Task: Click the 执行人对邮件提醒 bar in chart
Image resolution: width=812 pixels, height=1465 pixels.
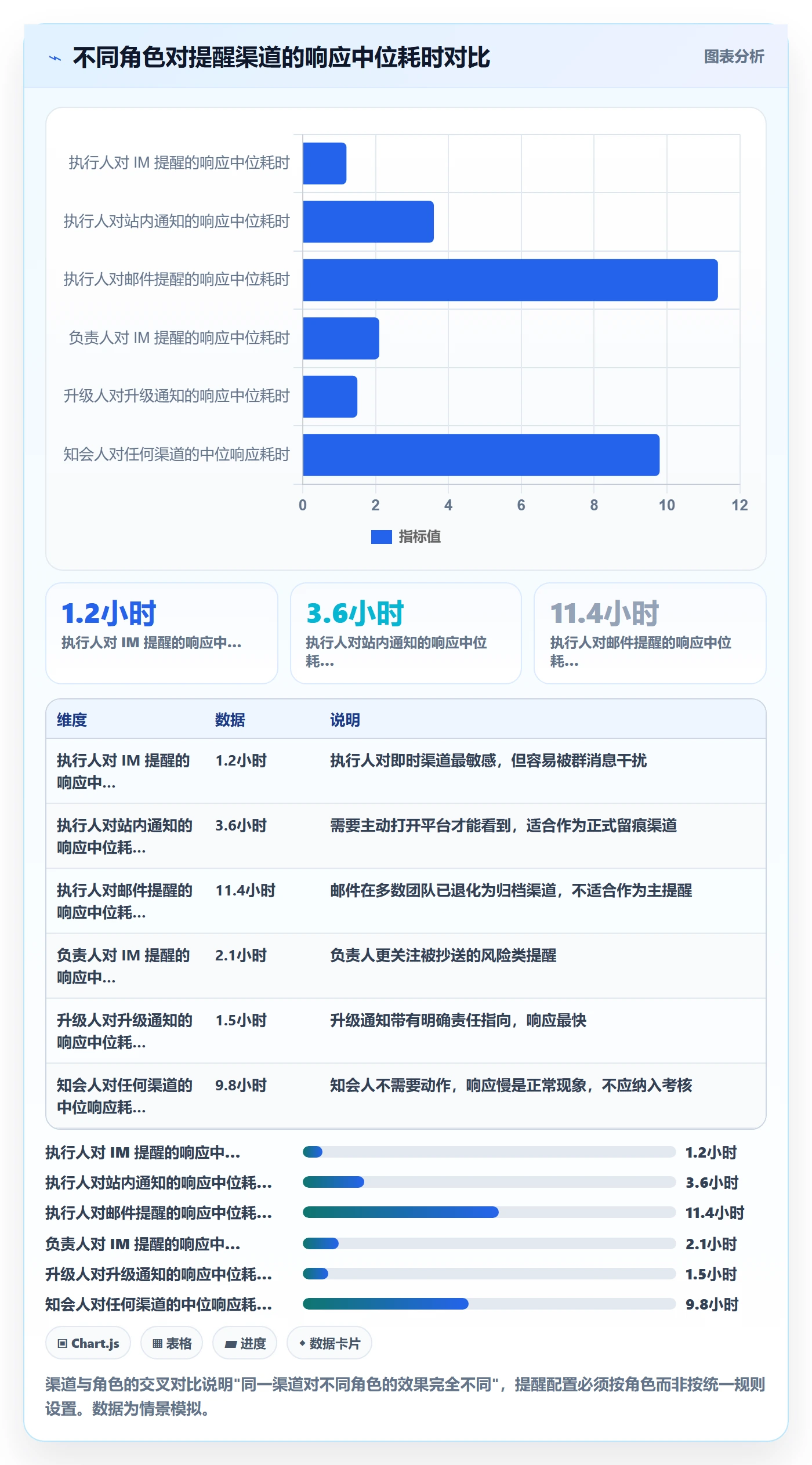Action: click(510, 280)
